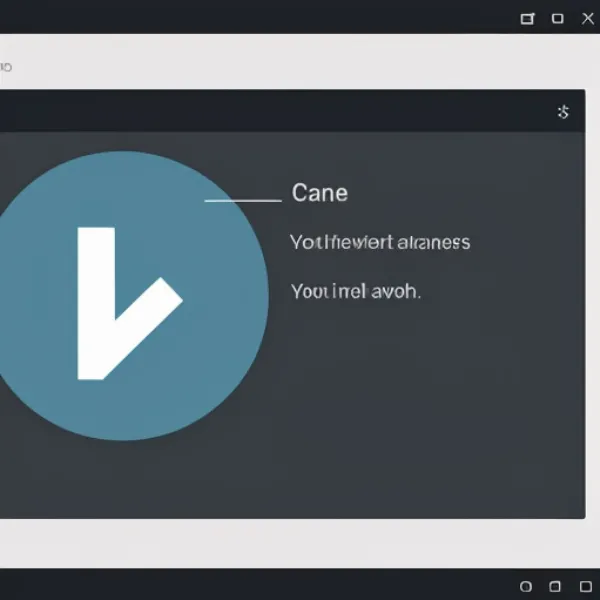Click the restore window icon in the title bar
This screenshot has height=600, width=600.
pyautogui.click(x=528, y=18)
